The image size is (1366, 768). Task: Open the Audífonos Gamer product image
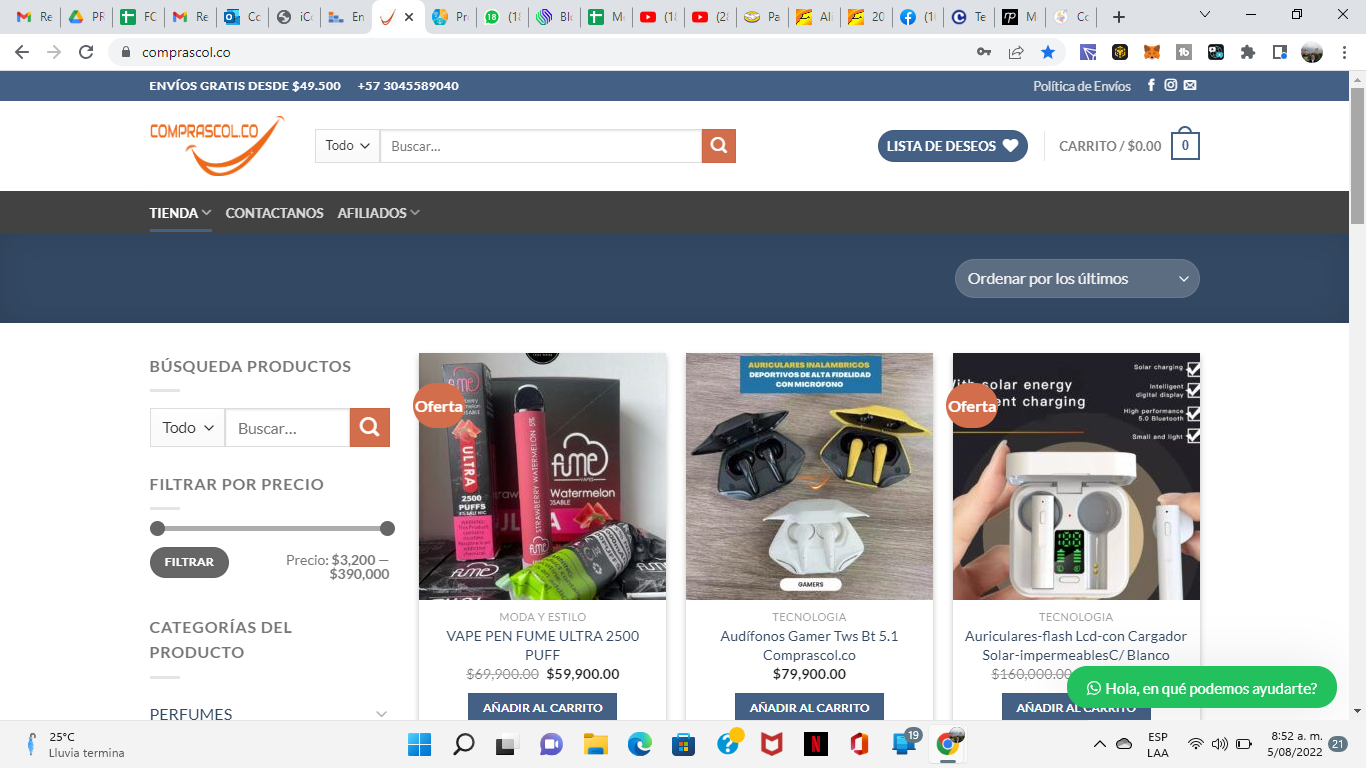pyautogui.click(x=809, y=476)
